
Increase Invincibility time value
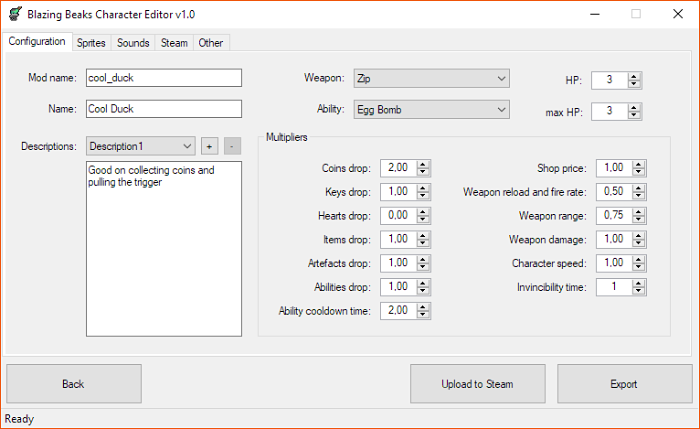[x=639, y=283]
